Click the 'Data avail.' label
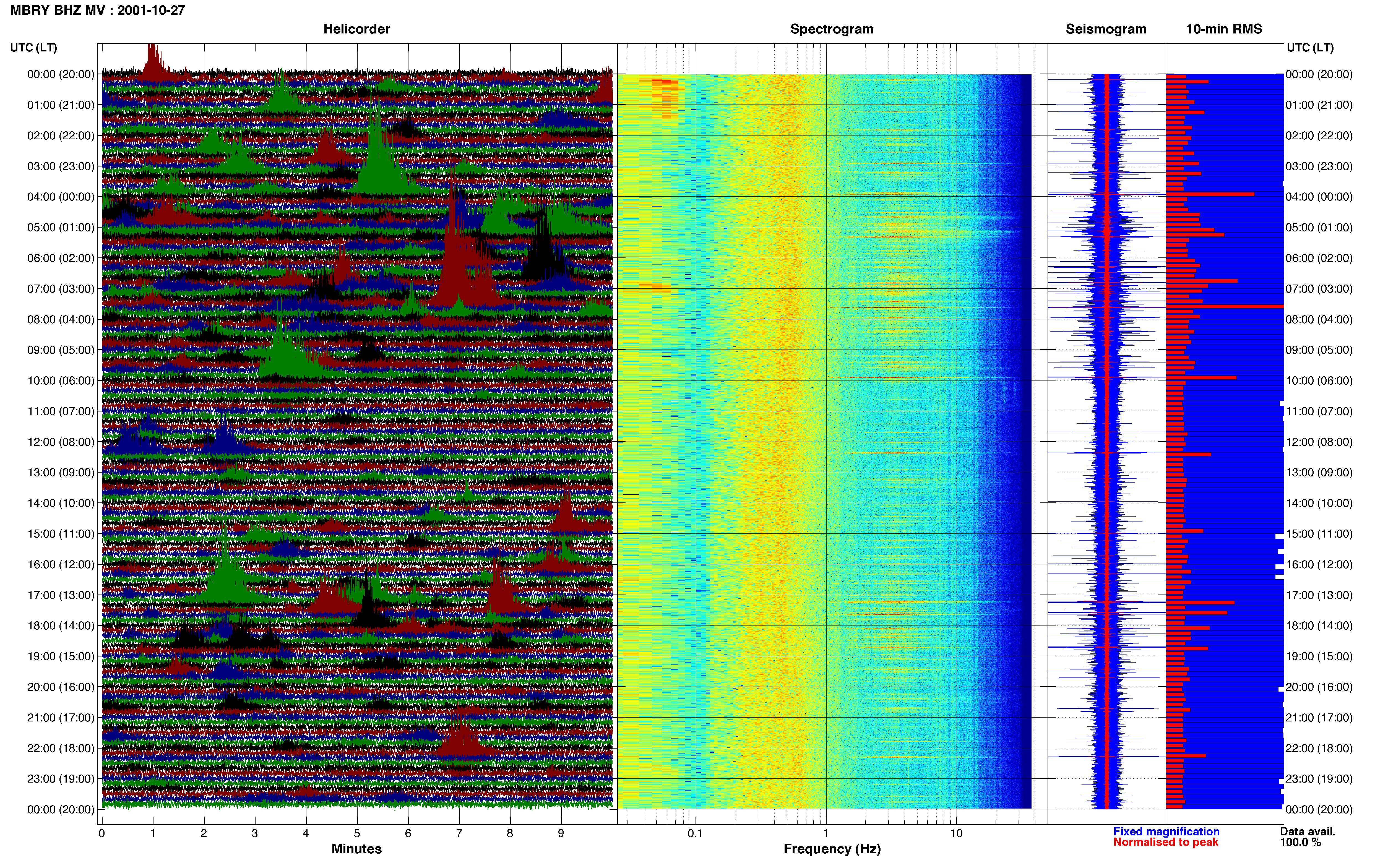 (1308, 832)
